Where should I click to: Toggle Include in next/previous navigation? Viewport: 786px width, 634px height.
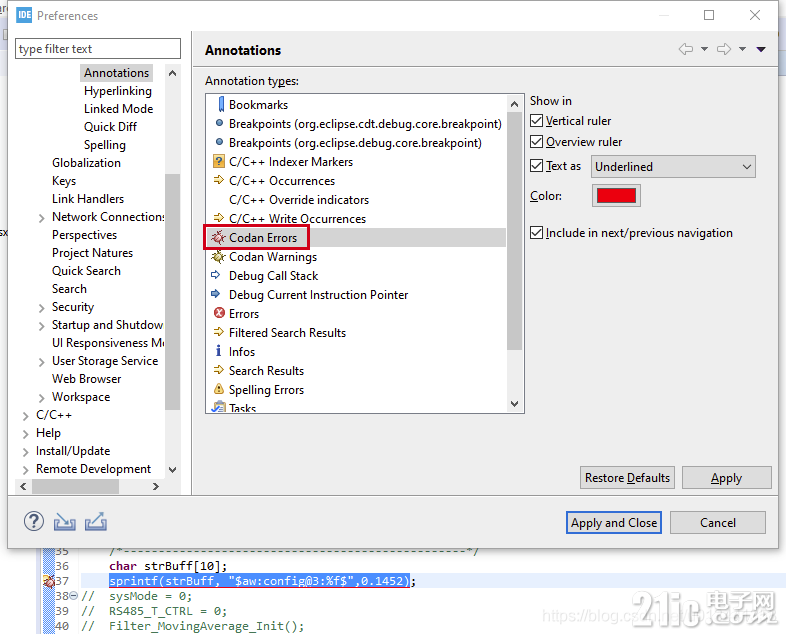click(x=536, y=233)
